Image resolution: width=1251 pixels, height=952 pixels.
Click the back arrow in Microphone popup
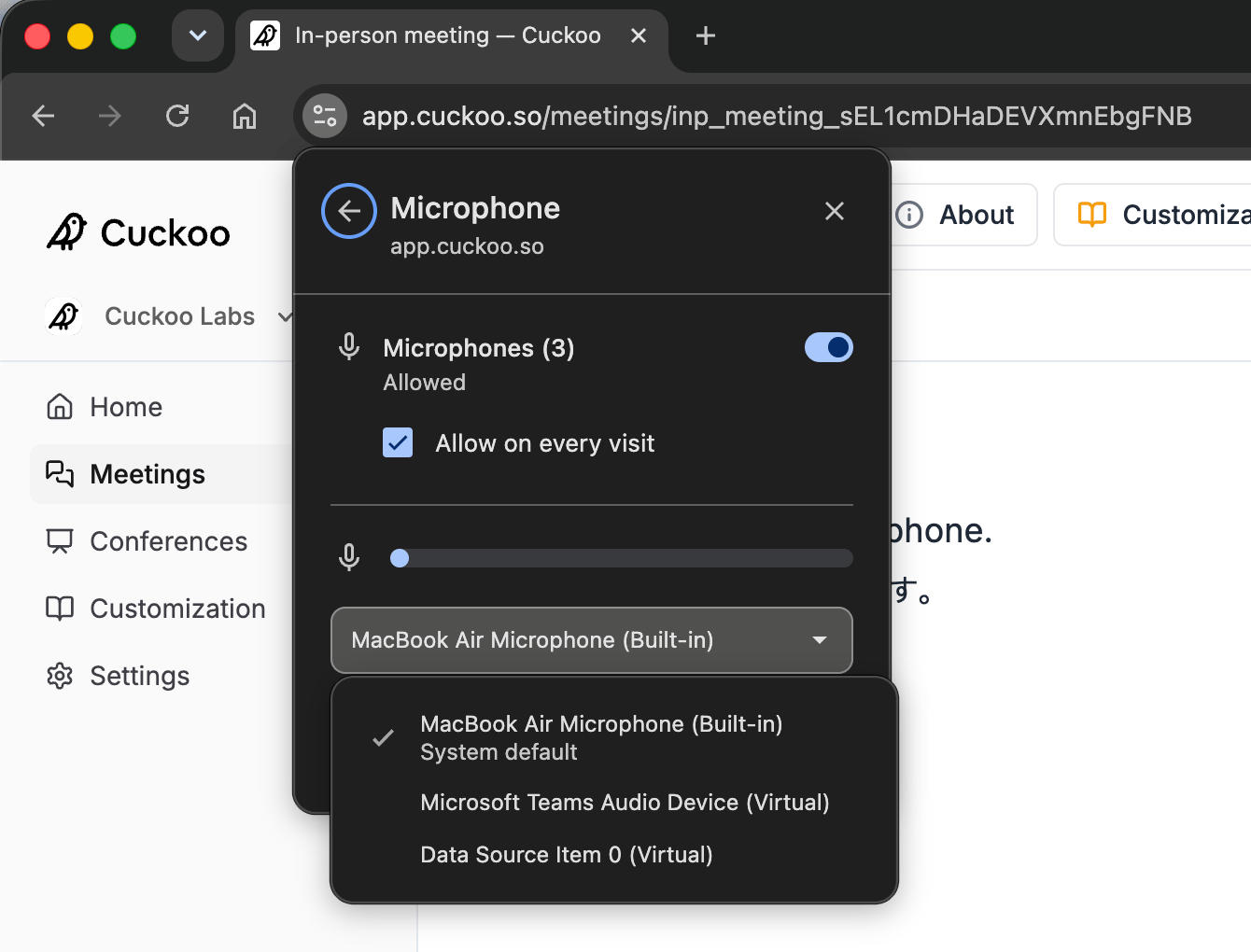pyautogui.click(x=349, y=211)
